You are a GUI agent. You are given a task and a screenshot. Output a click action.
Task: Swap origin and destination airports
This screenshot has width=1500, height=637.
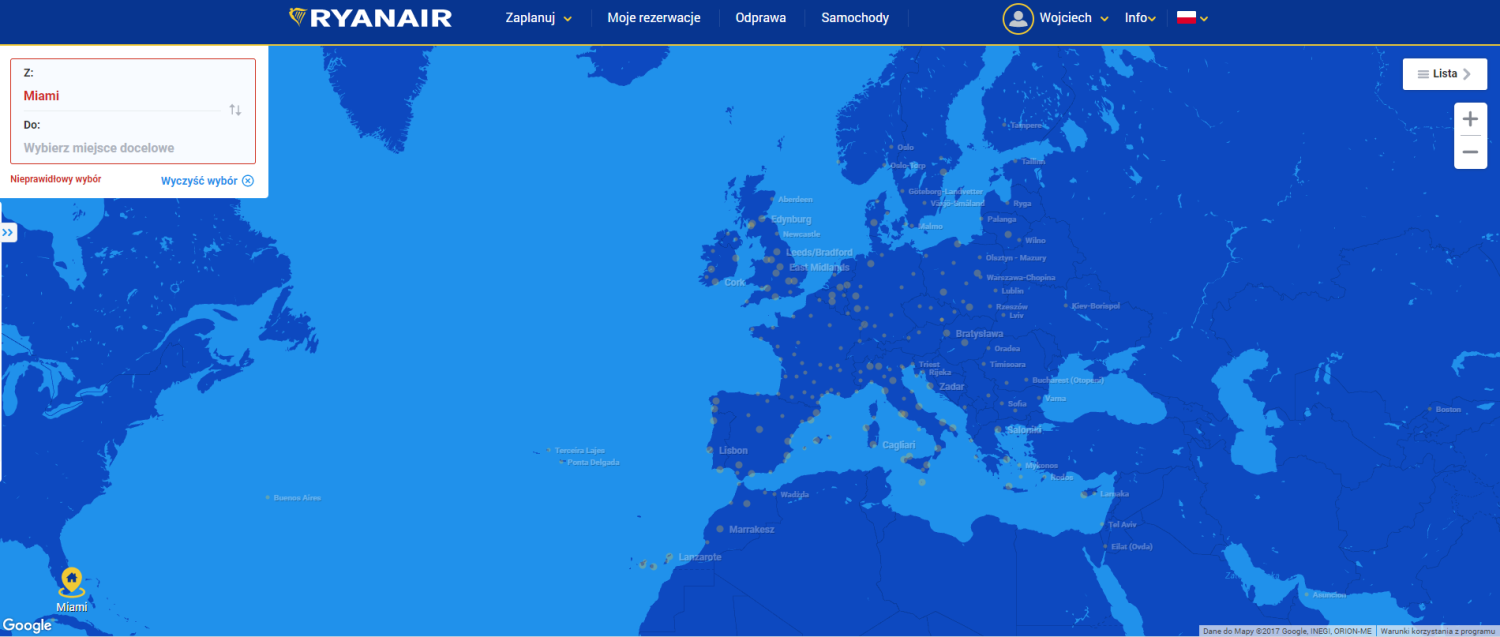click(x=235, y=110)
